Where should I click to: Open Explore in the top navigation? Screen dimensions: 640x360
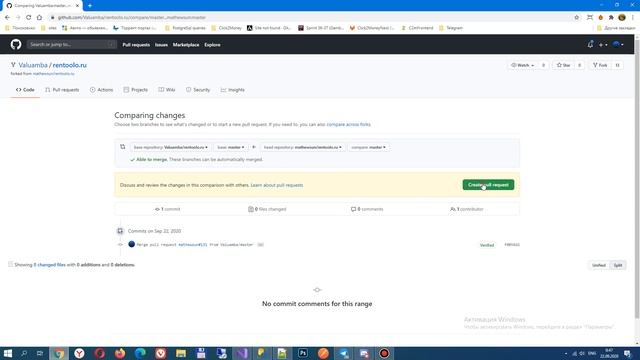coord(212,45)
